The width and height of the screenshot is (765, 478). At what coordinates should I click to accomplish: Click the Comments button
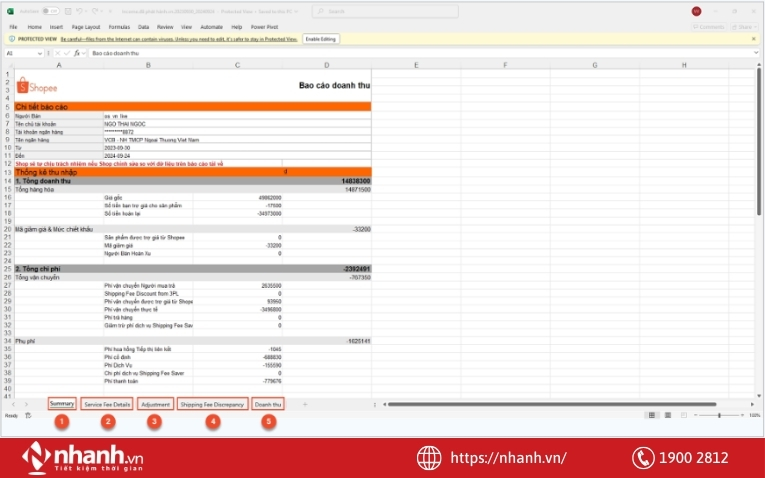click(x=711, y=27)
